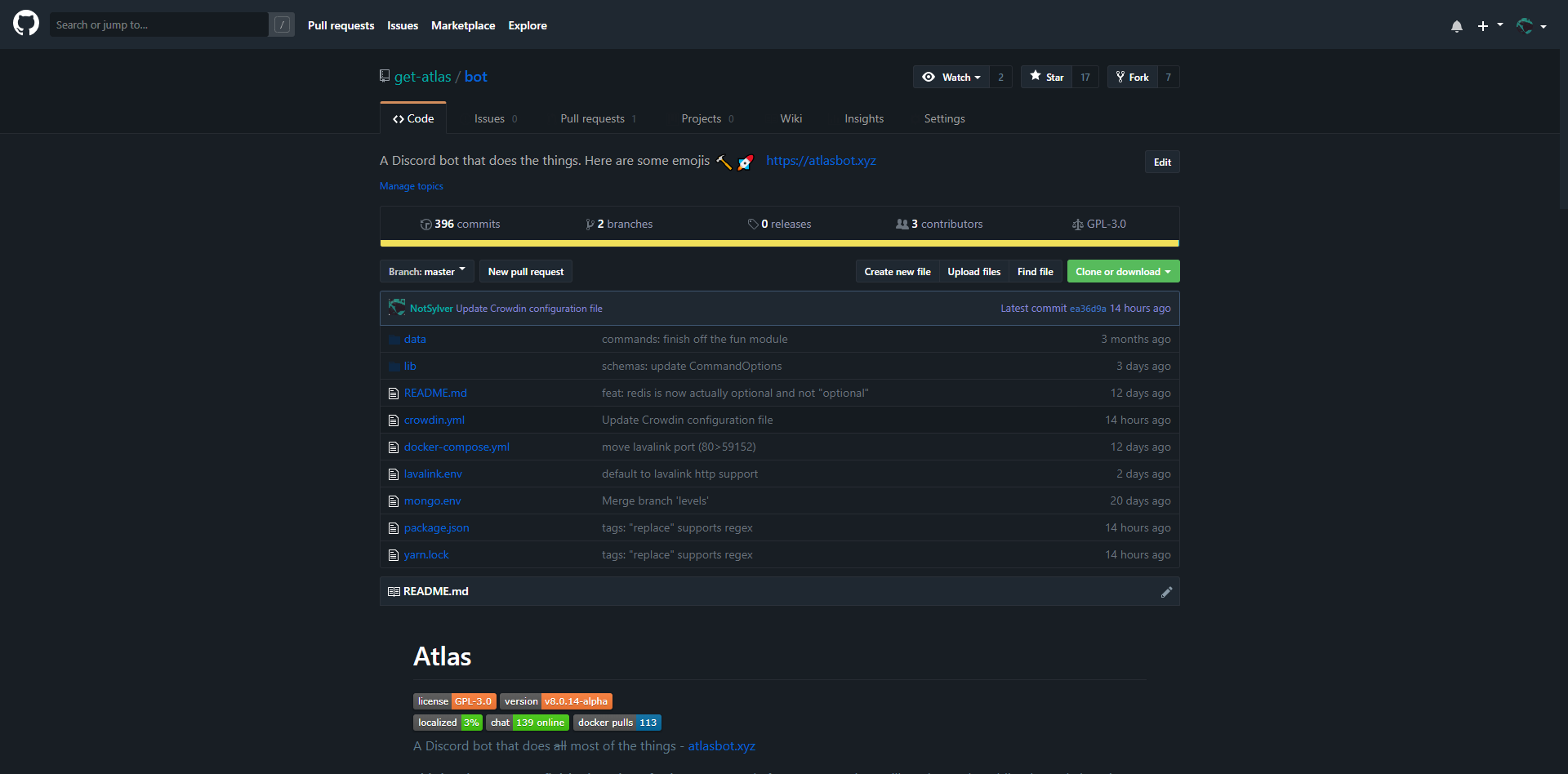Viewport: 1568px width, 774px height.
Task: Open atlasbot.xyz link in README
Action: 721,746
